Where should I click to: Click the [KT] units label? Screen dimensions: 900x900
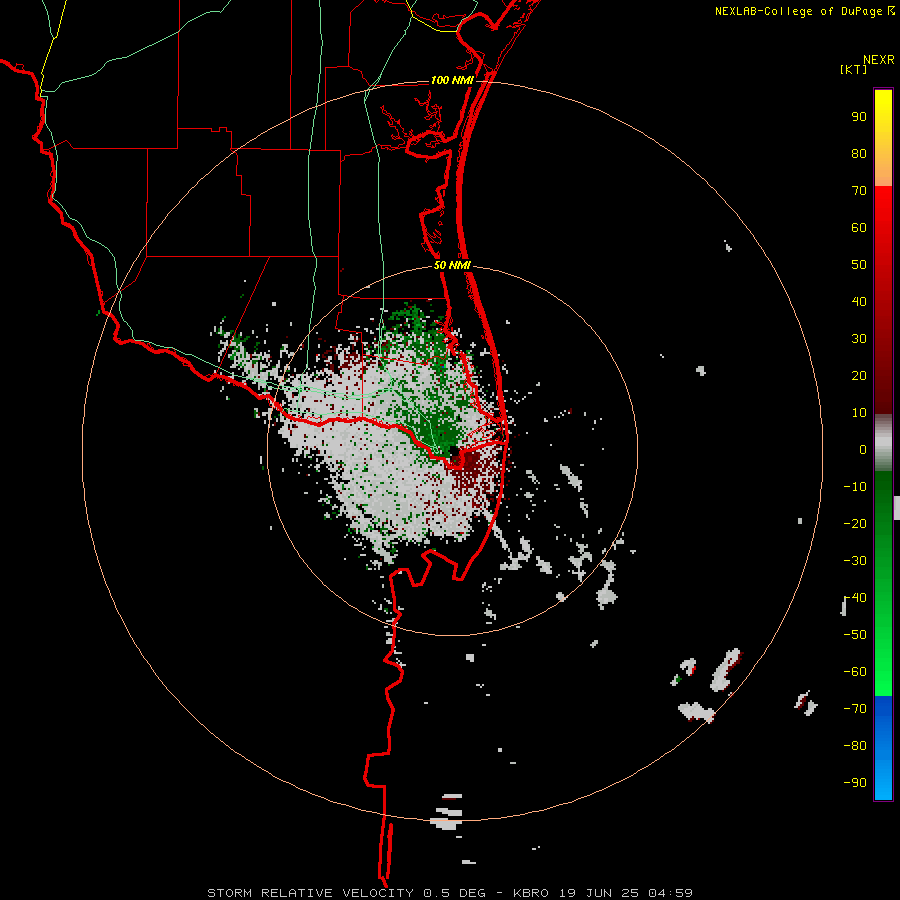854,69
